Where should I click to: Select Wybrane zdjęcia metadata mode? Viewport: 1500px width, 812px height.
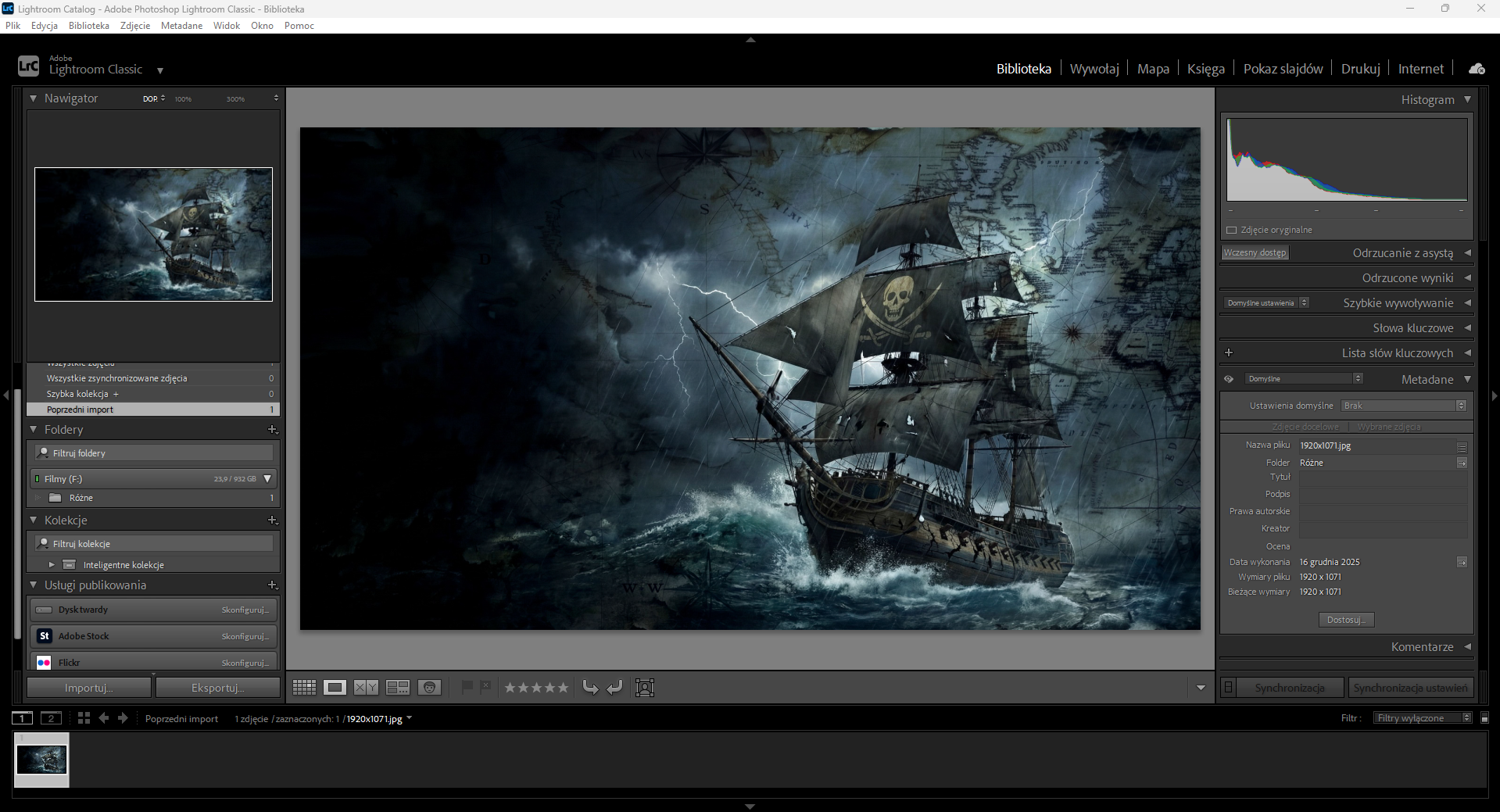(1389, 427)
